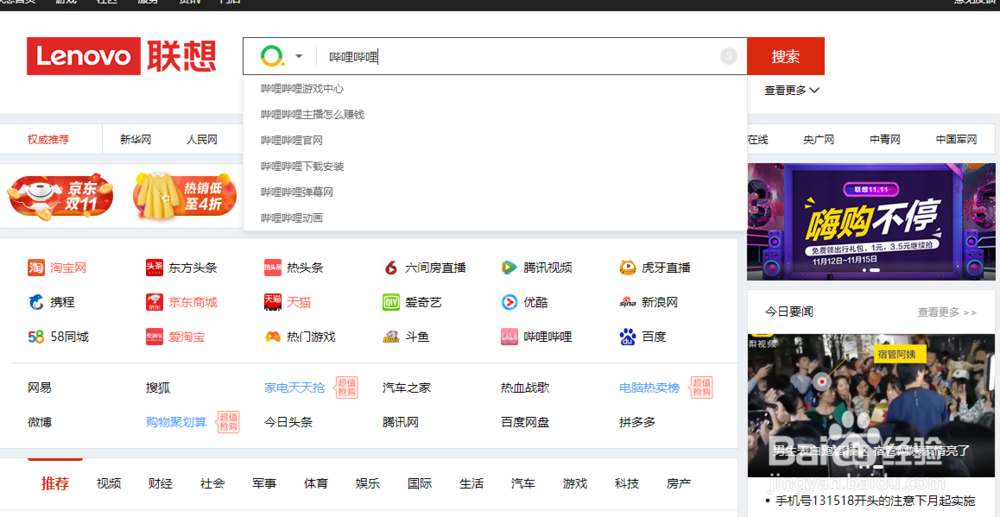Screen dimensions: 1000x517
Task: Click the 东方头条 icon
Action: point(154,268)
